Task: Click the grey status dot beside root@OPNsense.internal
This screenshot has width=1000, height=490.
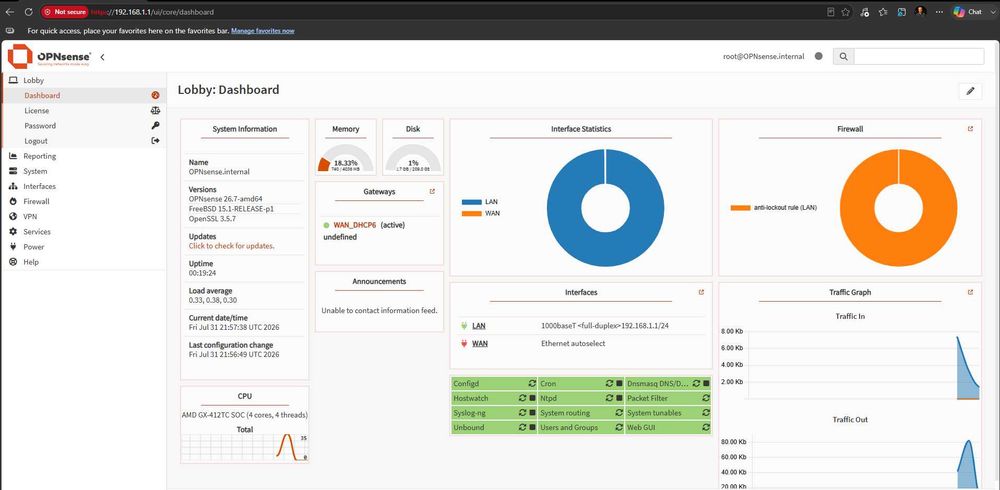Action: pyautogui.click(x=819, y=56)
